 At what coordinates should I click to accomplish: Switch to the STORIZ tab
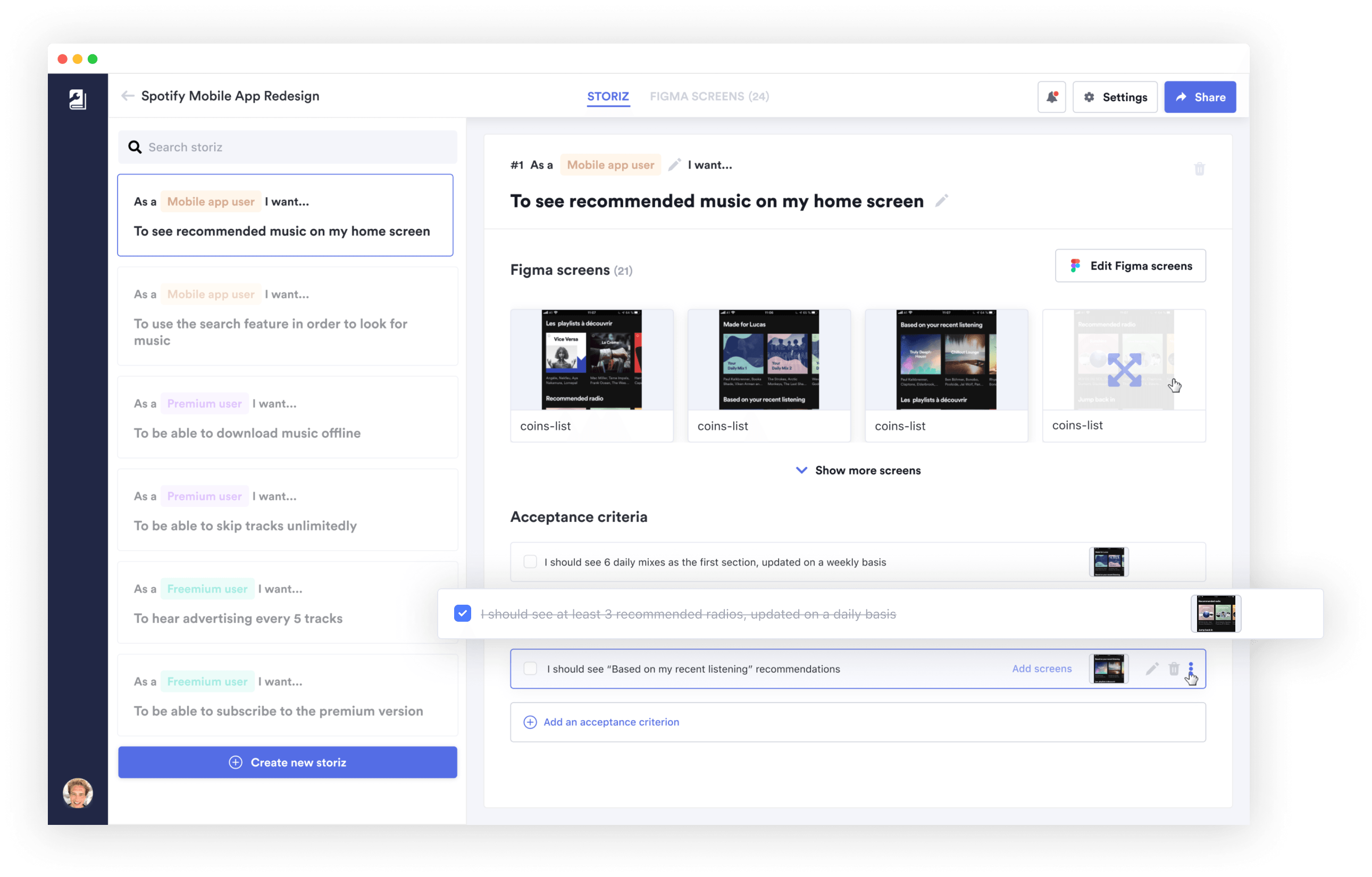608,96
